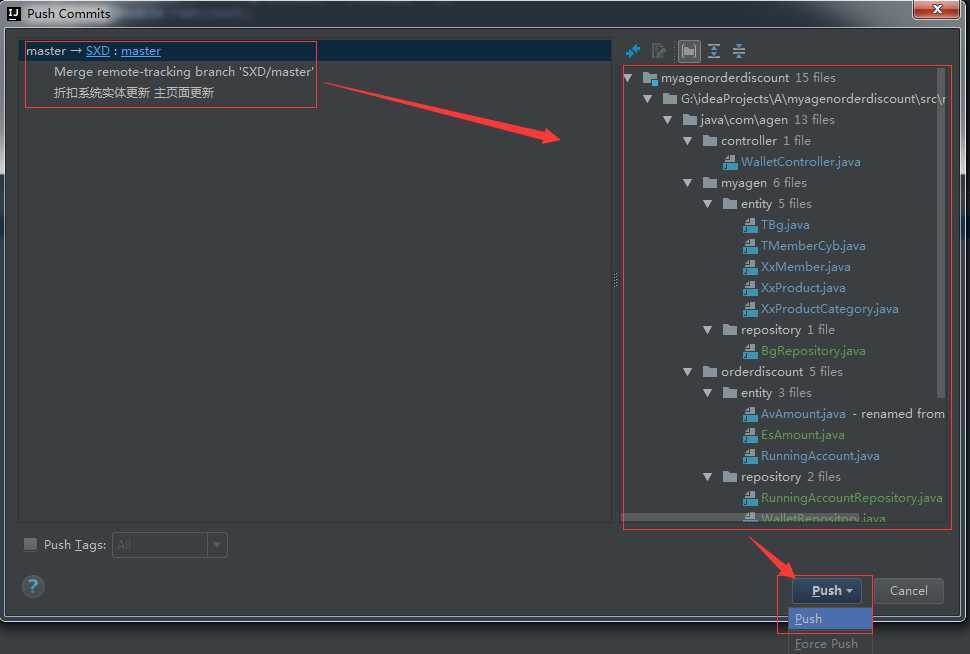
Task: Collapse repository 2 files node
Action: pyautogui.click(x=708, y=477)
